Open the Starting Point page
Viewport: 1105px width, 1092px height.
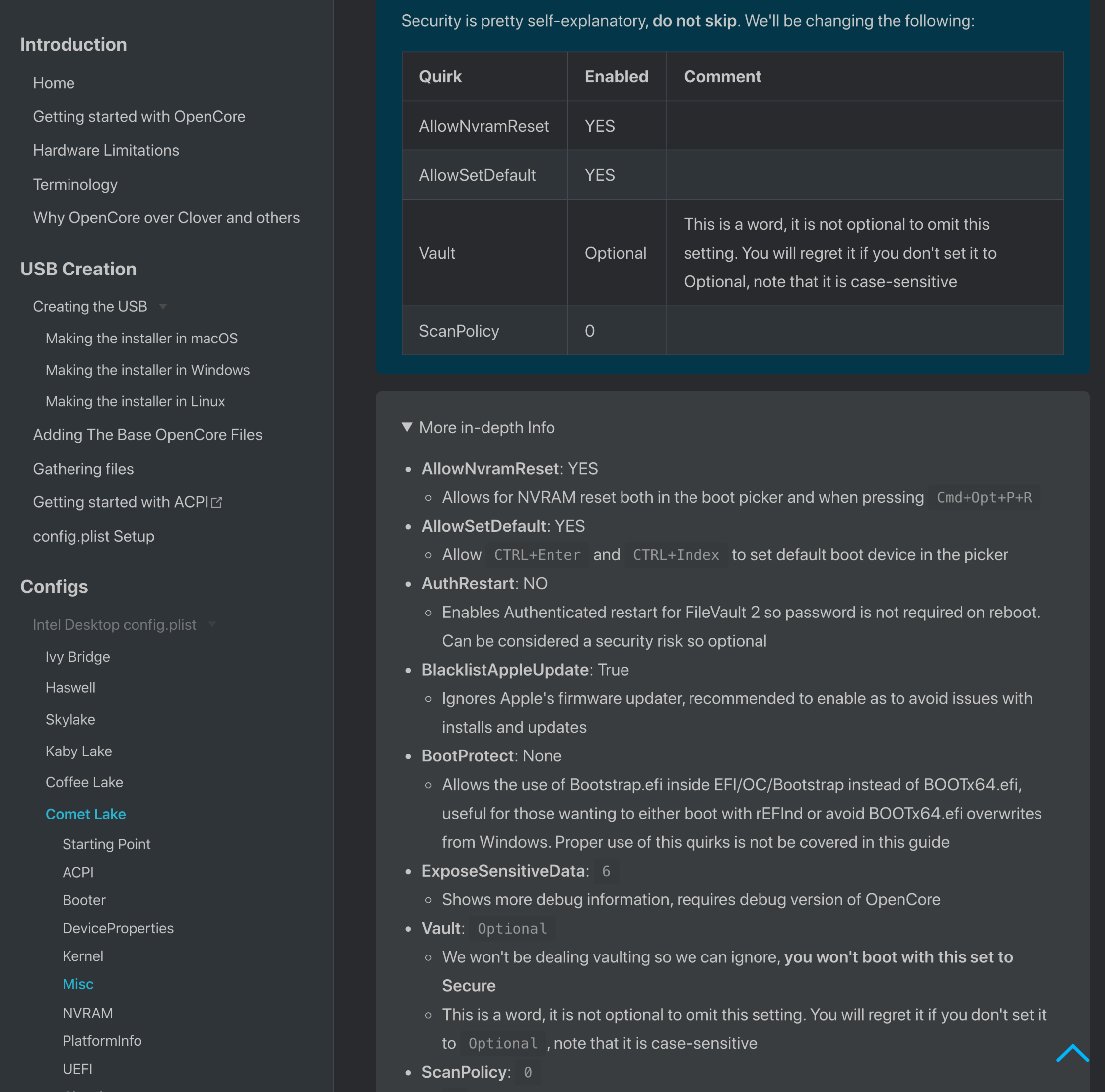106,844
